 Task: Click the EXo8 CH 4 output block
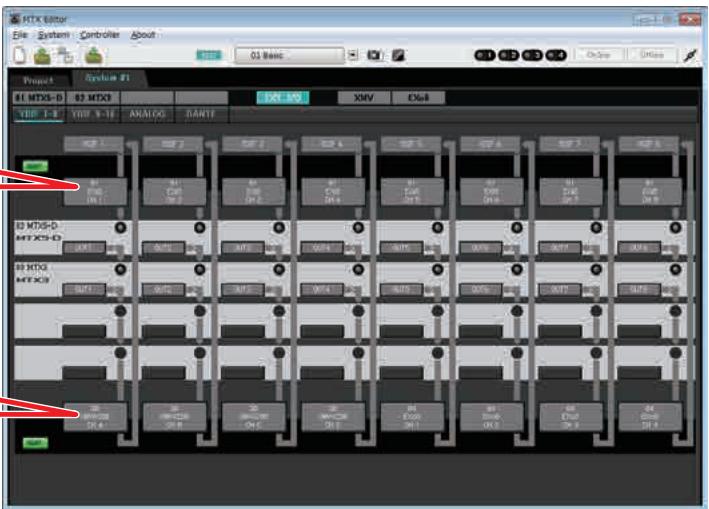(x=650, y=416)
